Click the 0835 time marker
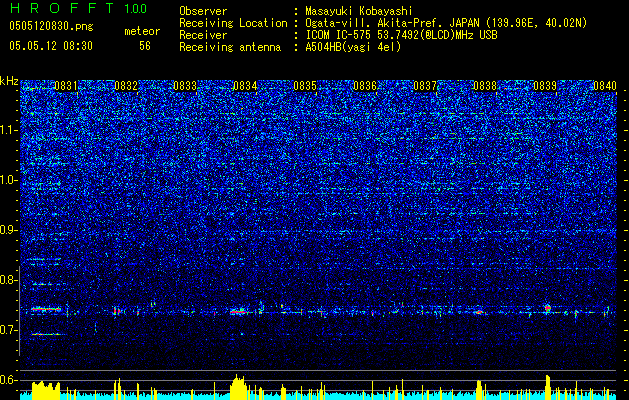Viewport: 629px width, 400px height. (x=305, y=86)
